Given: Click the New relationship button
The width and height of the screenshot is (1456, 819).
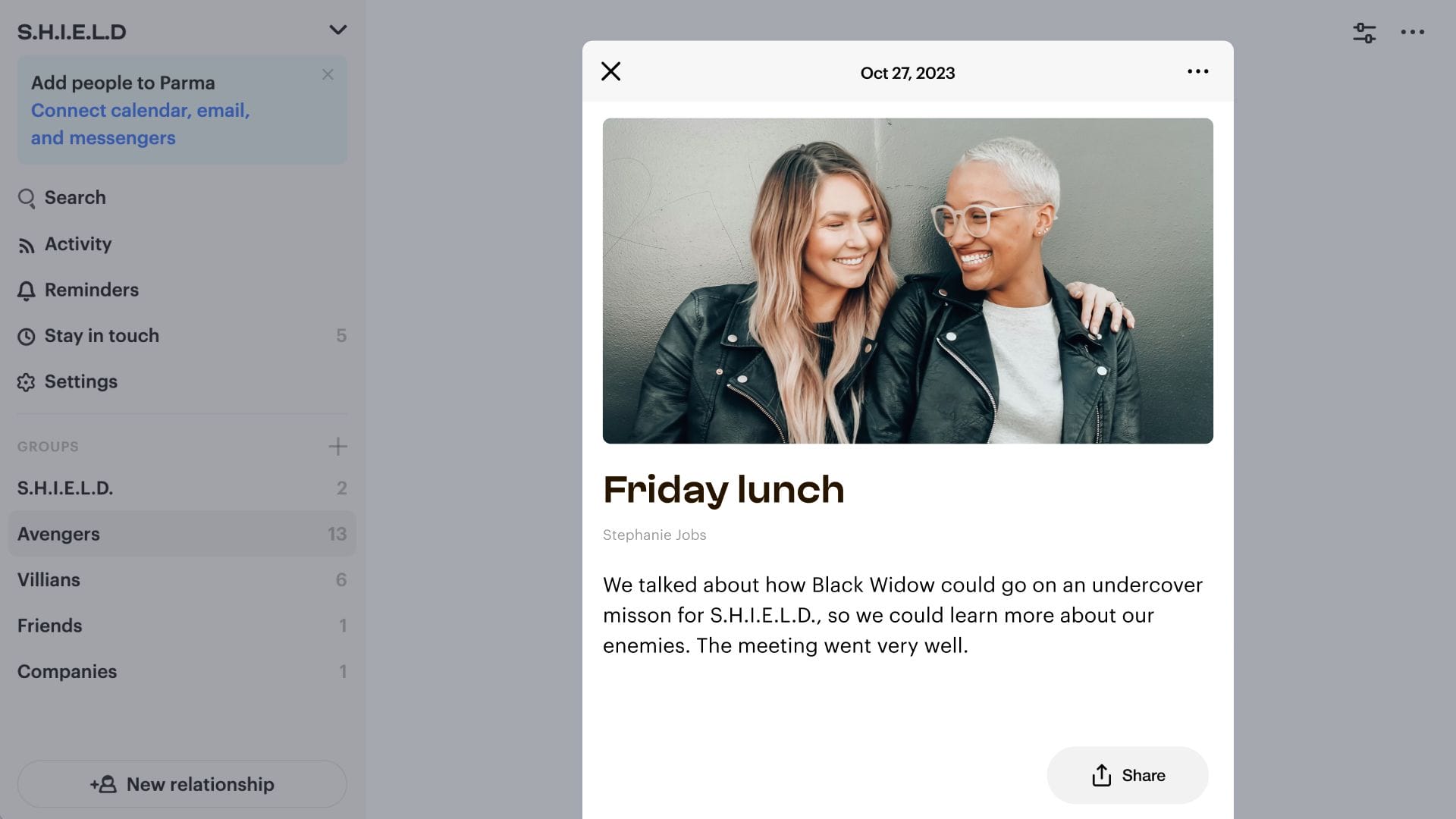Looking at the screenshot, I should pos(182,784).
